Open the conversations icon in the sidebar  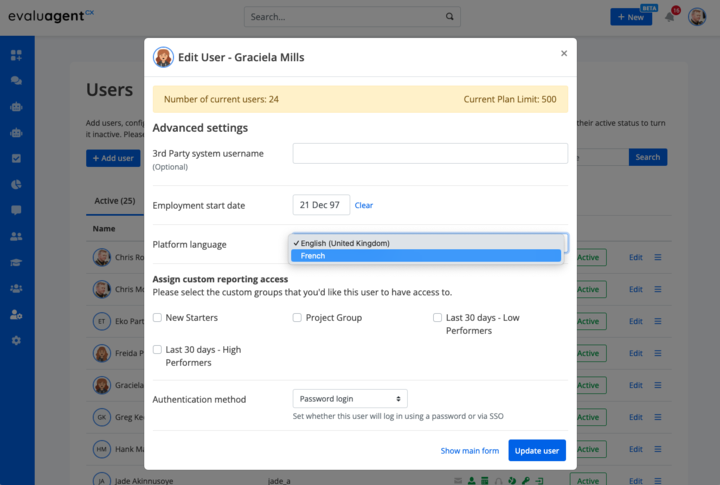(16, 80)
